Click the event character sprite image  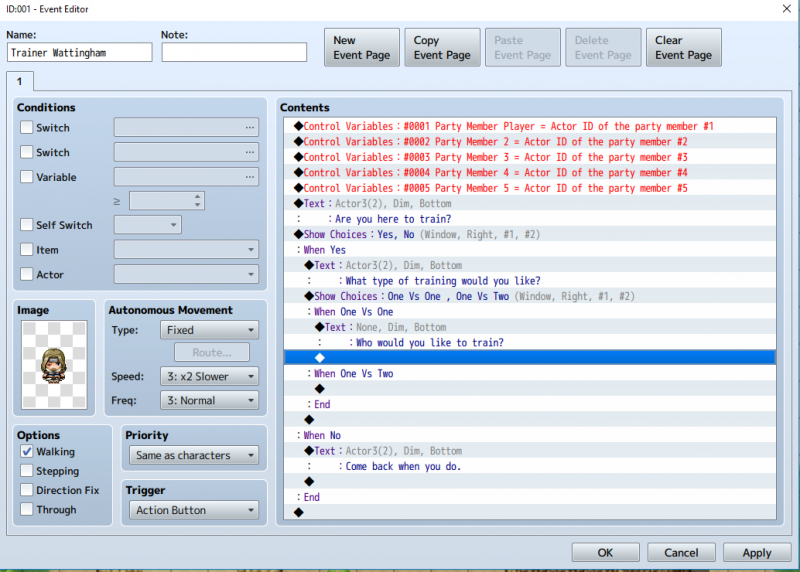tap(54, 365)
